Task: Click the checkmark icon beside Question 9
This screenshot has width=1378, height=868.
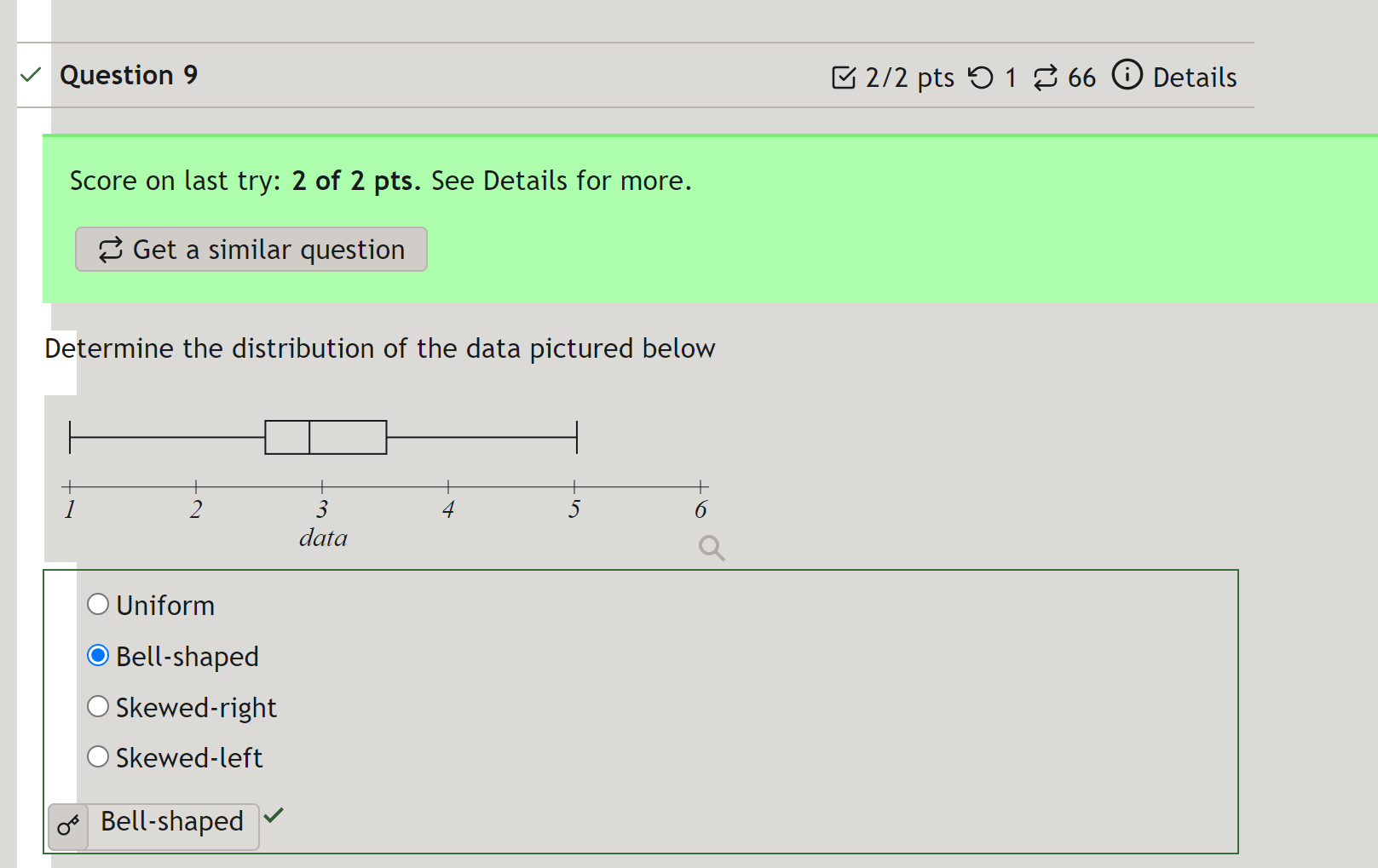Action: [29, 75]
